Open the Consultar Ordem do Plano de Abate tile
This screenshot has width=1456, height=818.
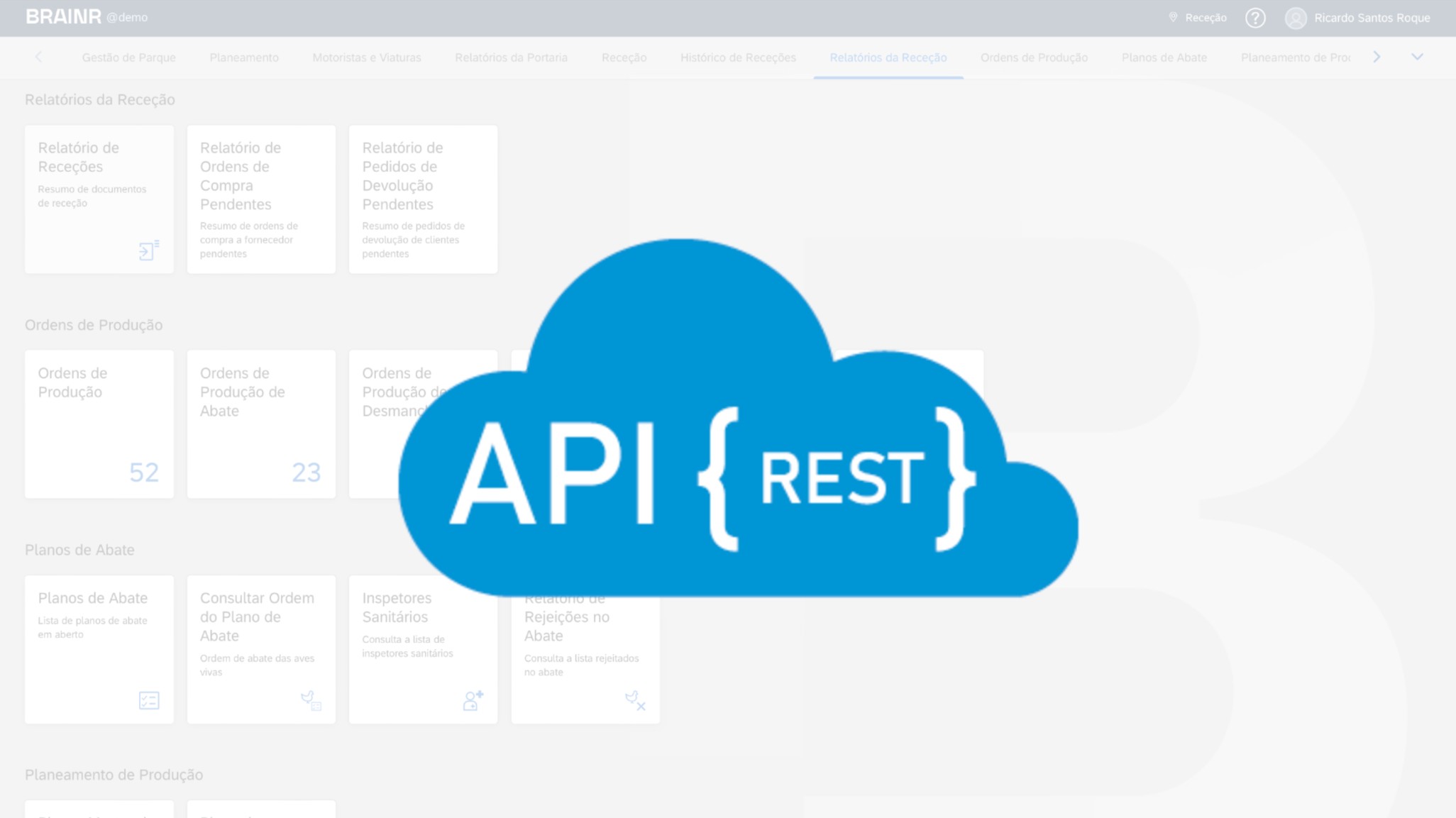tap(261, 649)
